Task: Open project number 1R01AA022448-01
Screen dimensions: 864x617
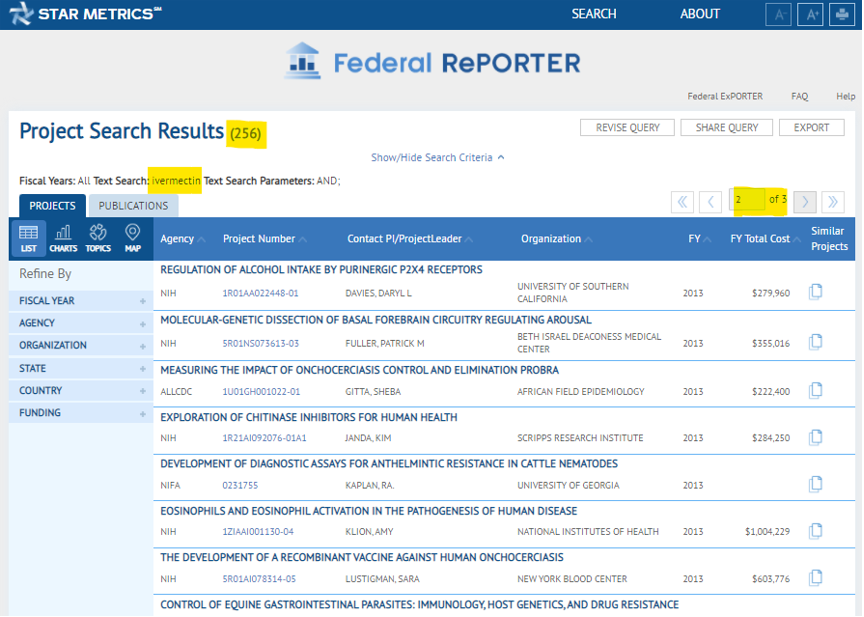Action: (260, 293)
